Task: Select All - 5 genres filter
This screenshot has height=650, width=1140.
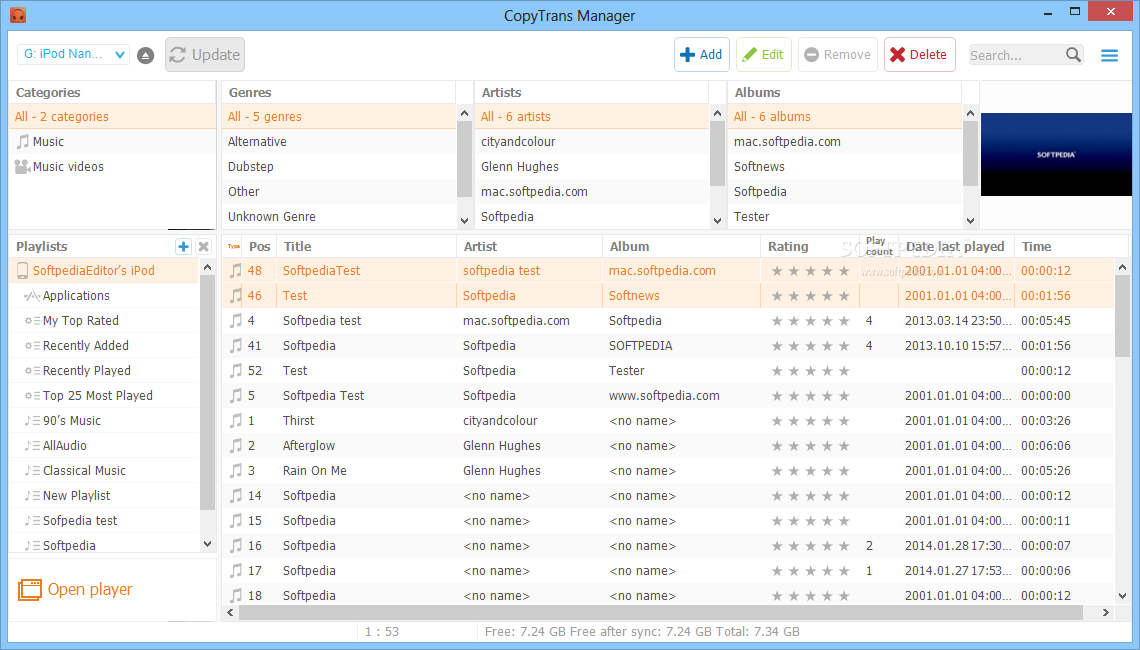Action: pos(339,116)
